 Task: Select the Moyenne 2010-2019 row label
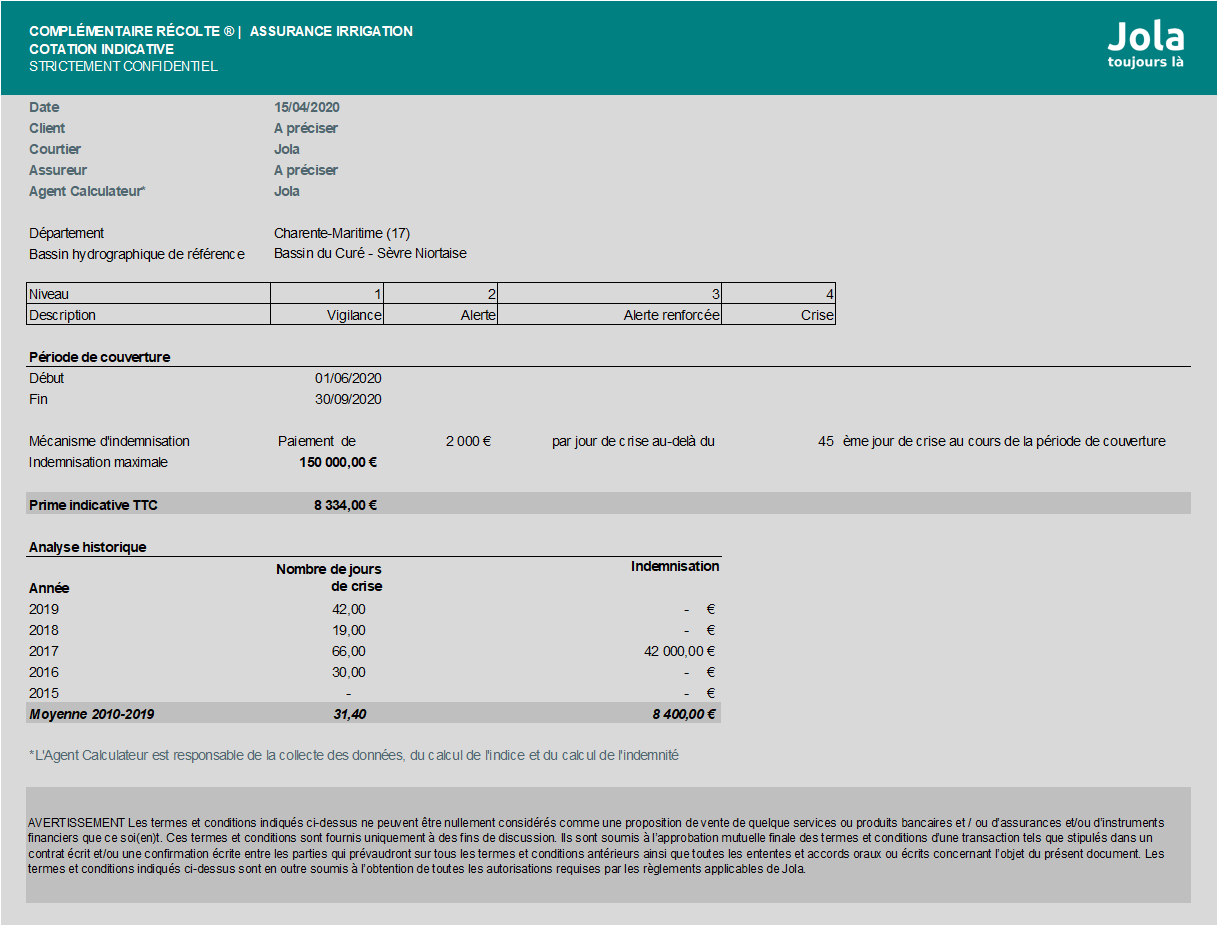[x=92, y=714]
